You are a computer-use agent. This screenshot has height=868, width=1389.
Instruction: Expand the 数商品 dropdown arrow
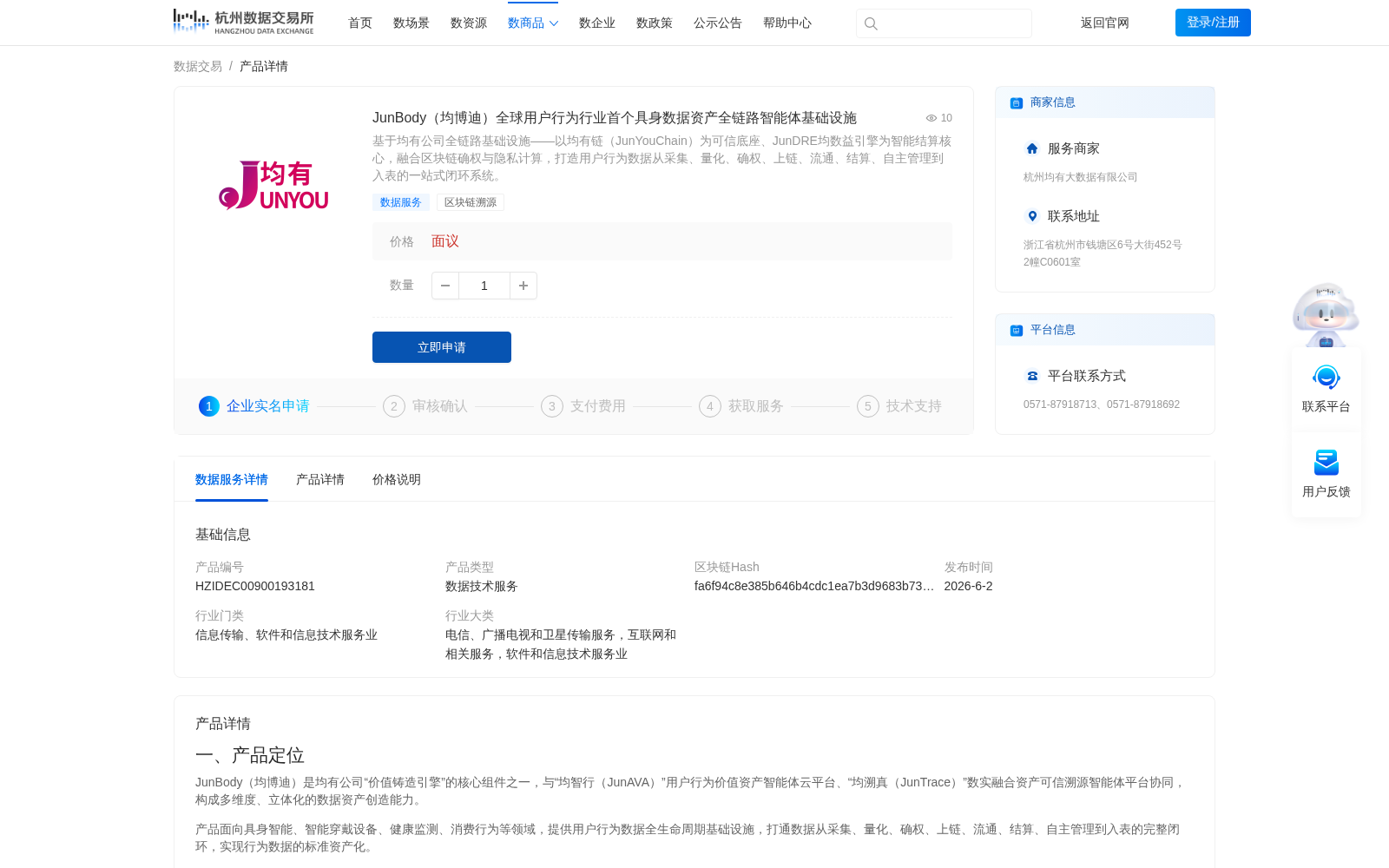(x=554, y=23)
